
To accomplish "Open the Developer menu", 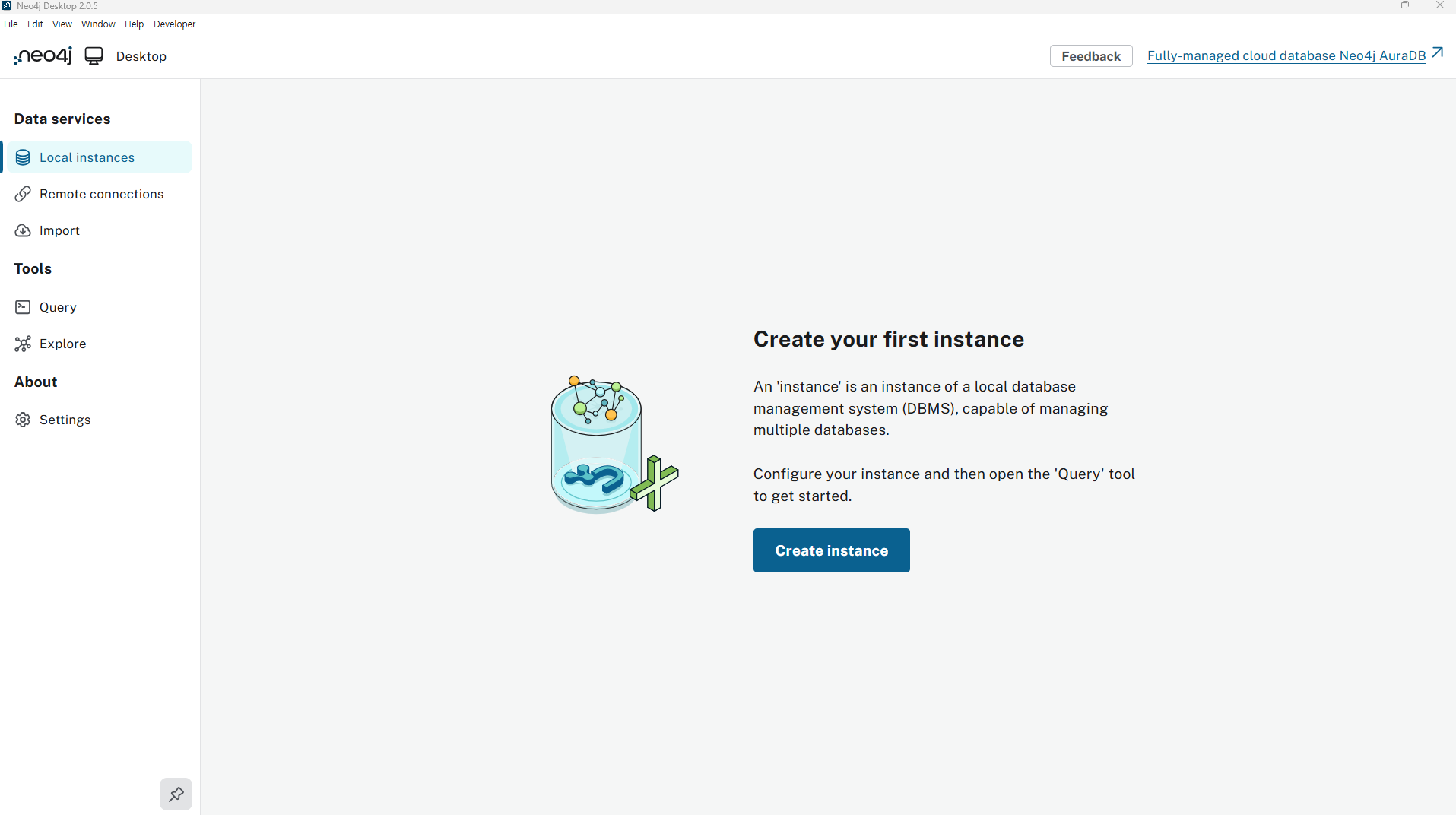I will pyautogui.click(x=174, y=24).
